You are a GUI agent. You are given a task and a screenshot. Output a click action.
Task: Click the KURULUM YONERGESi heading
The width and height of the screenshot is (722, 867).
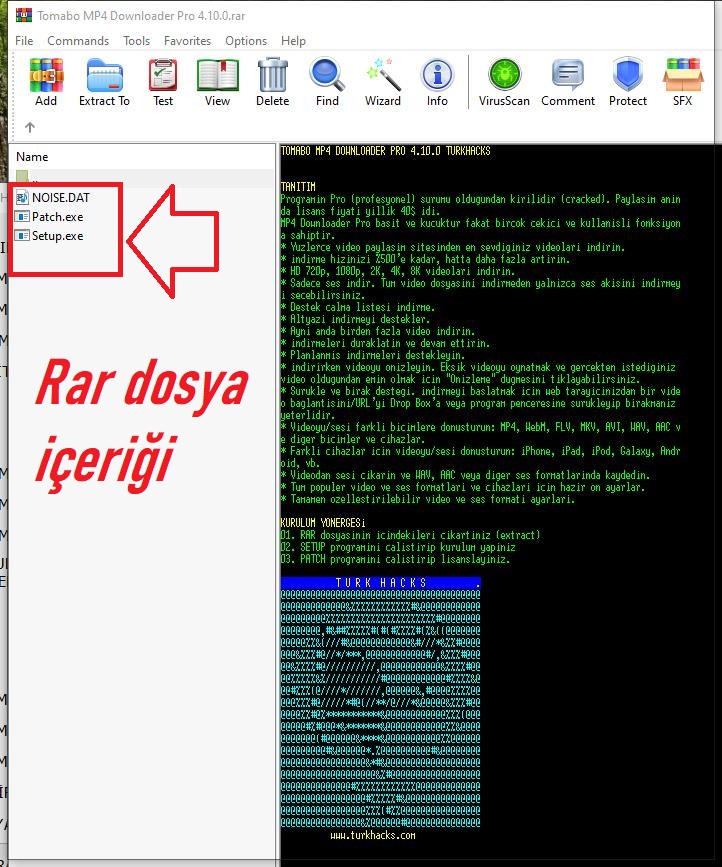coord(323,523)
